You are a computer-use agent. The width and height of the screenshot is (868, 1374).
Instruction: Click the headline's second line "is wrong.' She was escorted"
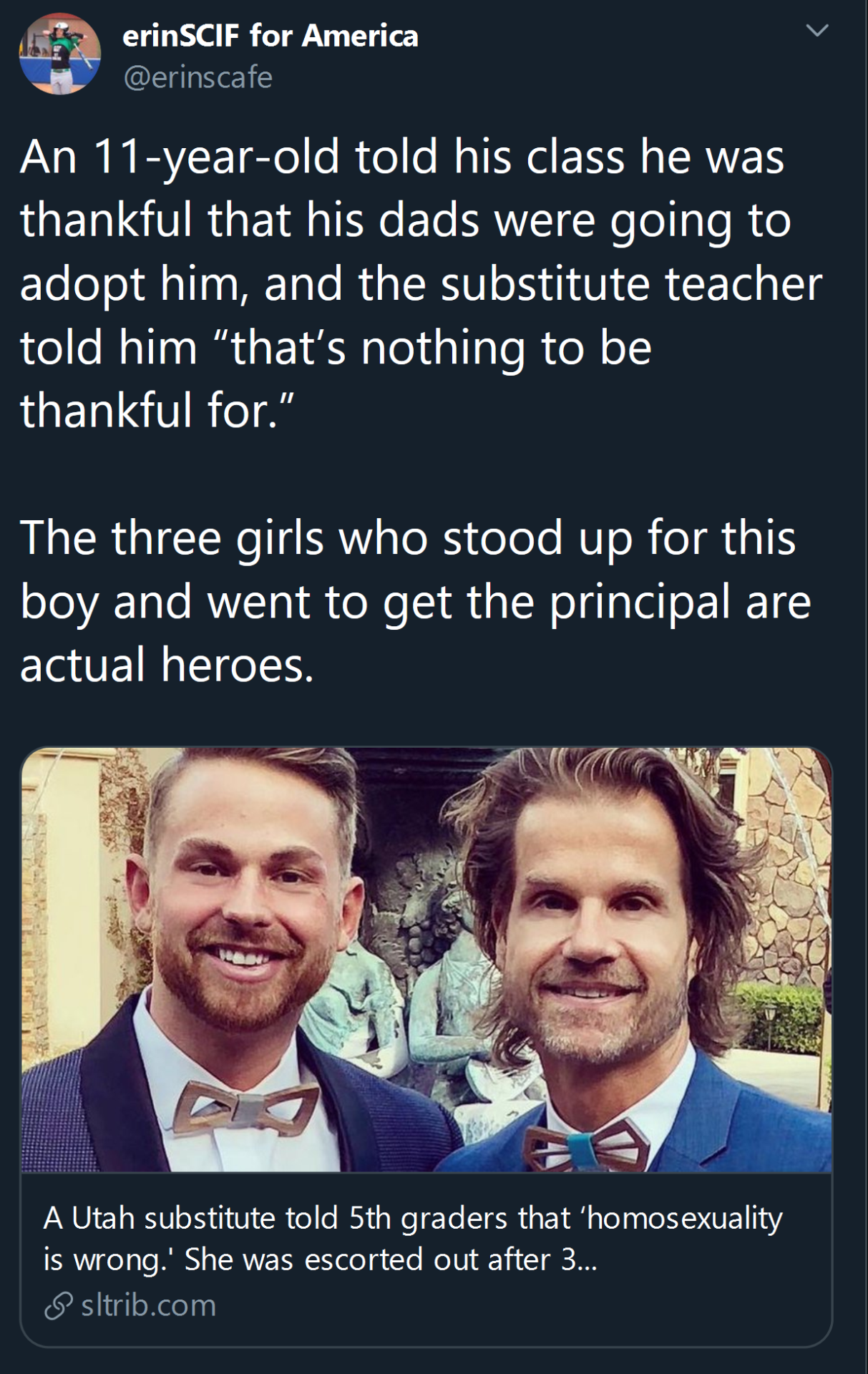click(319, 1260)
